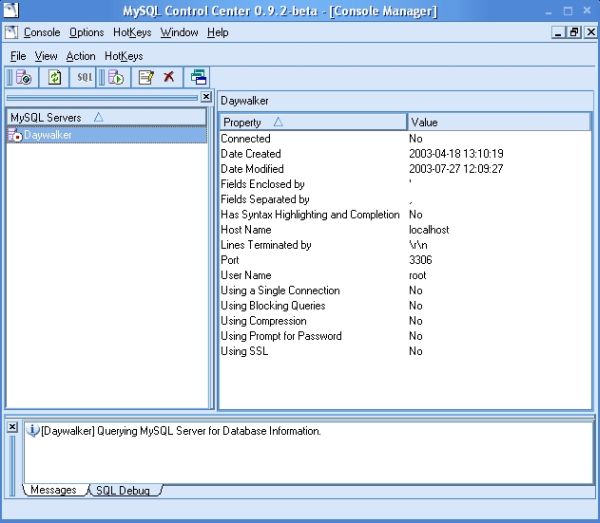Switch to the Messages tab
Viewport: 600px width, 523px height.
pos(54,490)
